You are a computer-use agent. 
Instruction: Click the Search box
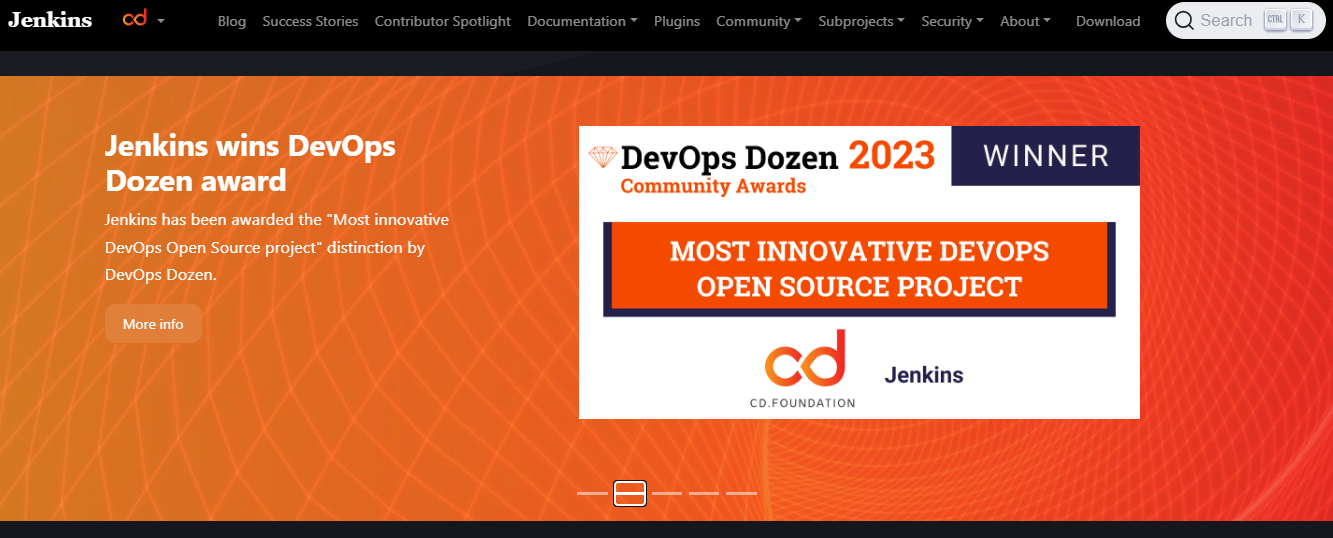click(x=1244, y=20)
